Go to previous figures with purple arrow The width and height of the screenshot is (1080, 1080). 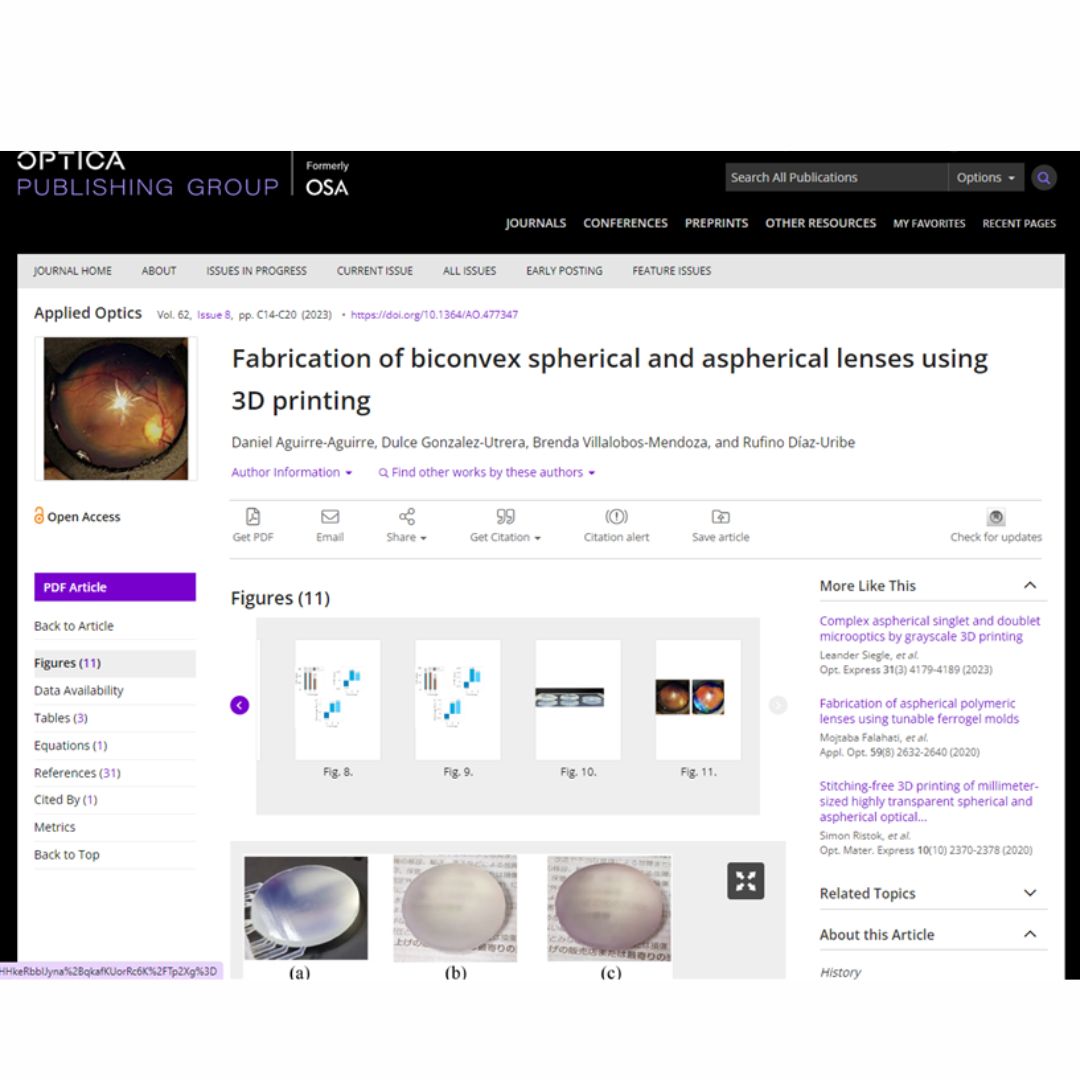(240, 705)
